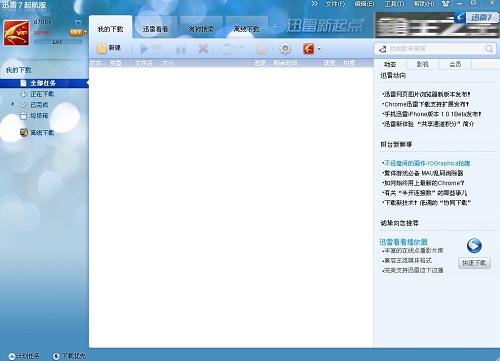
Task: Click the pause icon in toolbar
Action: tap(181, 50)
